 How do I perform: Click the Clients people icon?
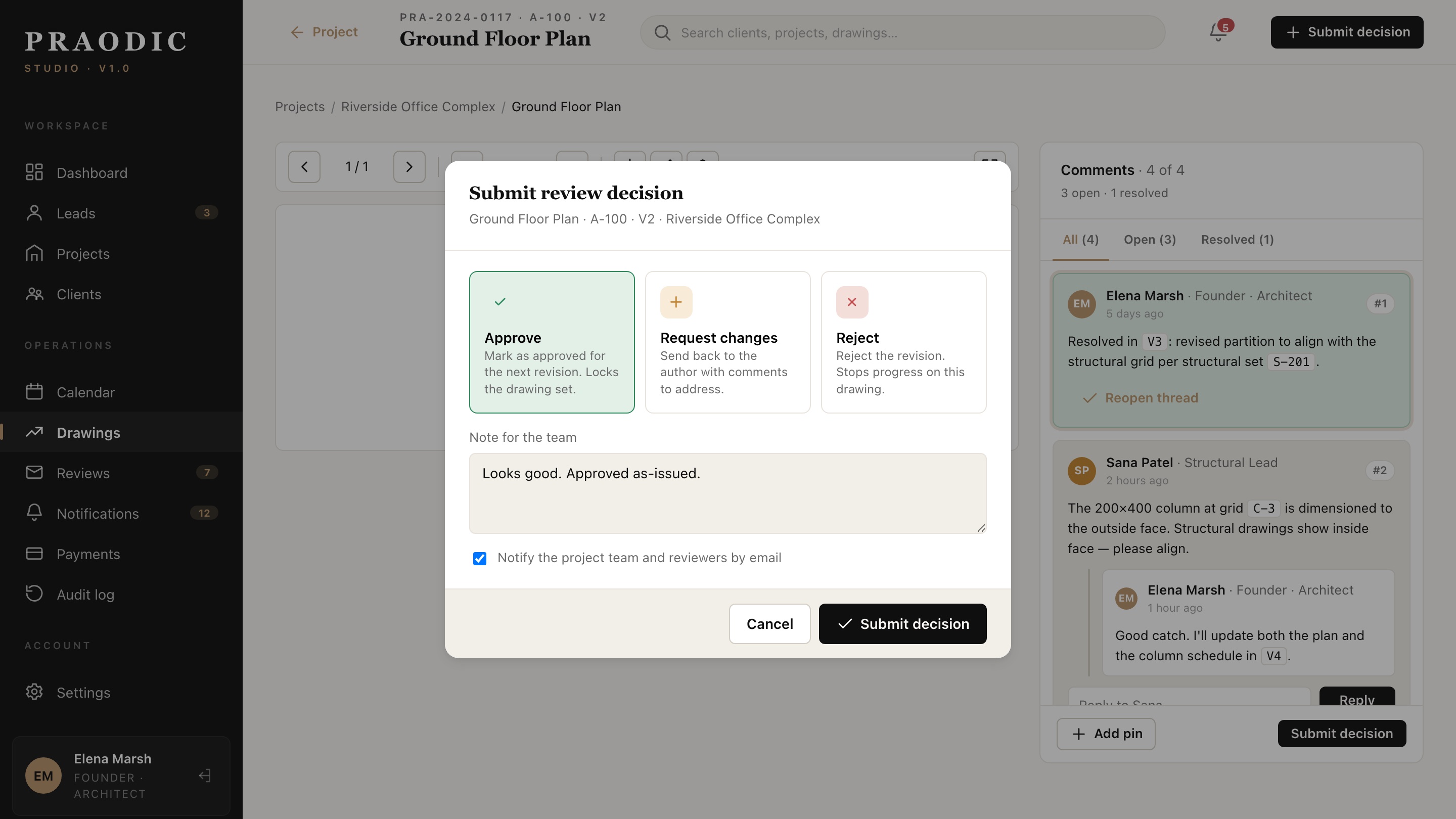34,294
